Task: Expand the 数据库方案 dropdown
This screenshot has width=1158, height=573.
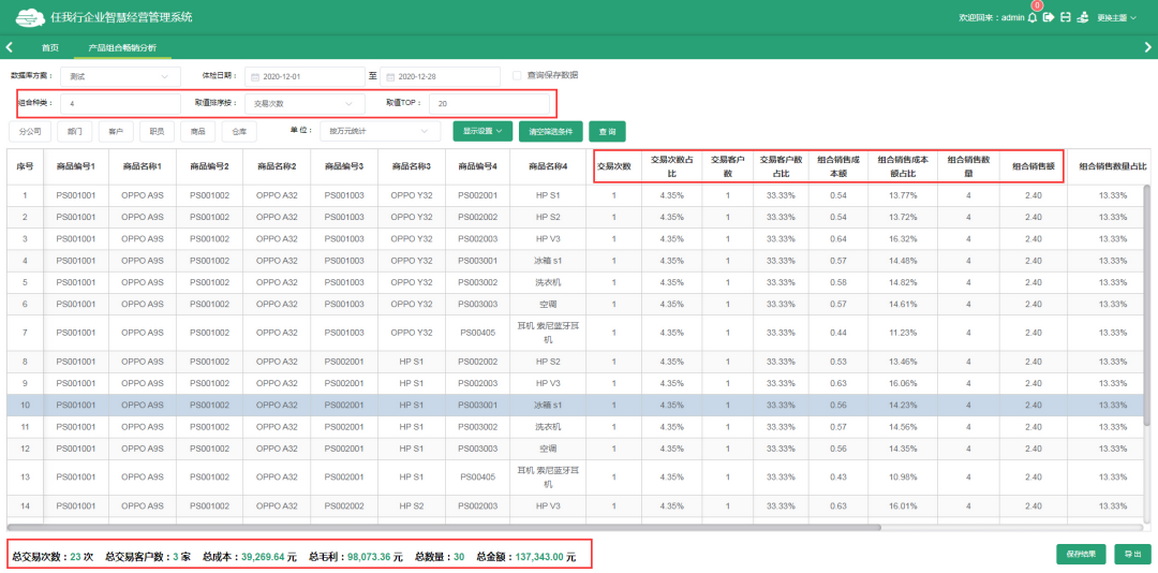Action: 119,77
